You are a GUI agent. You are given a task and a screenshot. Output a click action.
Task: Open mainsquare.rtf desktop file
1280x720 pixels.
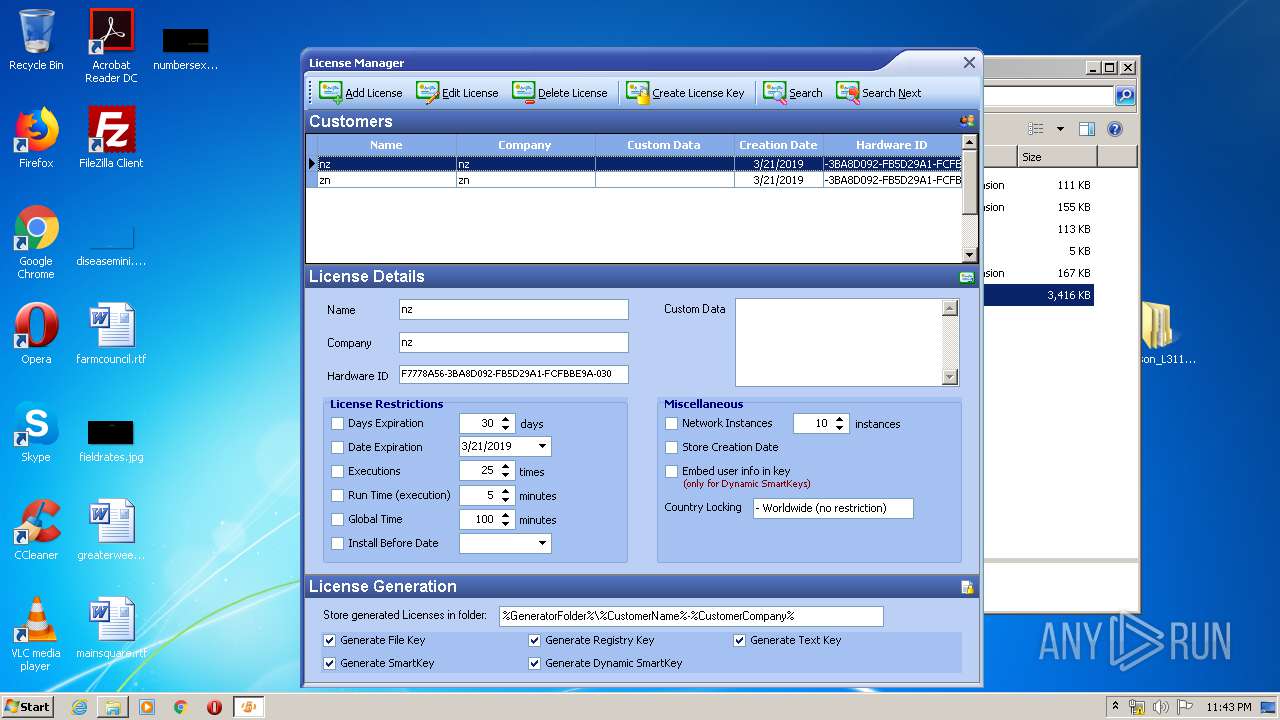[x=111, y=628]
